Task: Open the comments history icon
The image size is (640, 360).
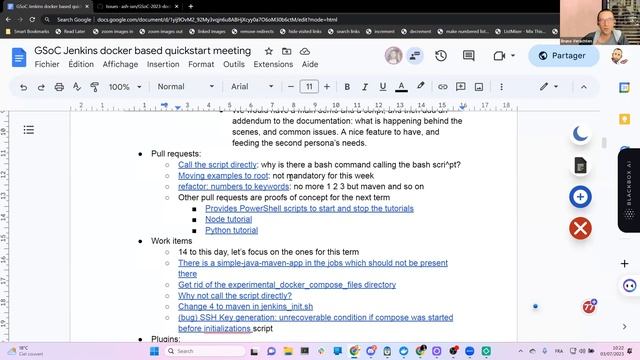Action: click(469, 56)
